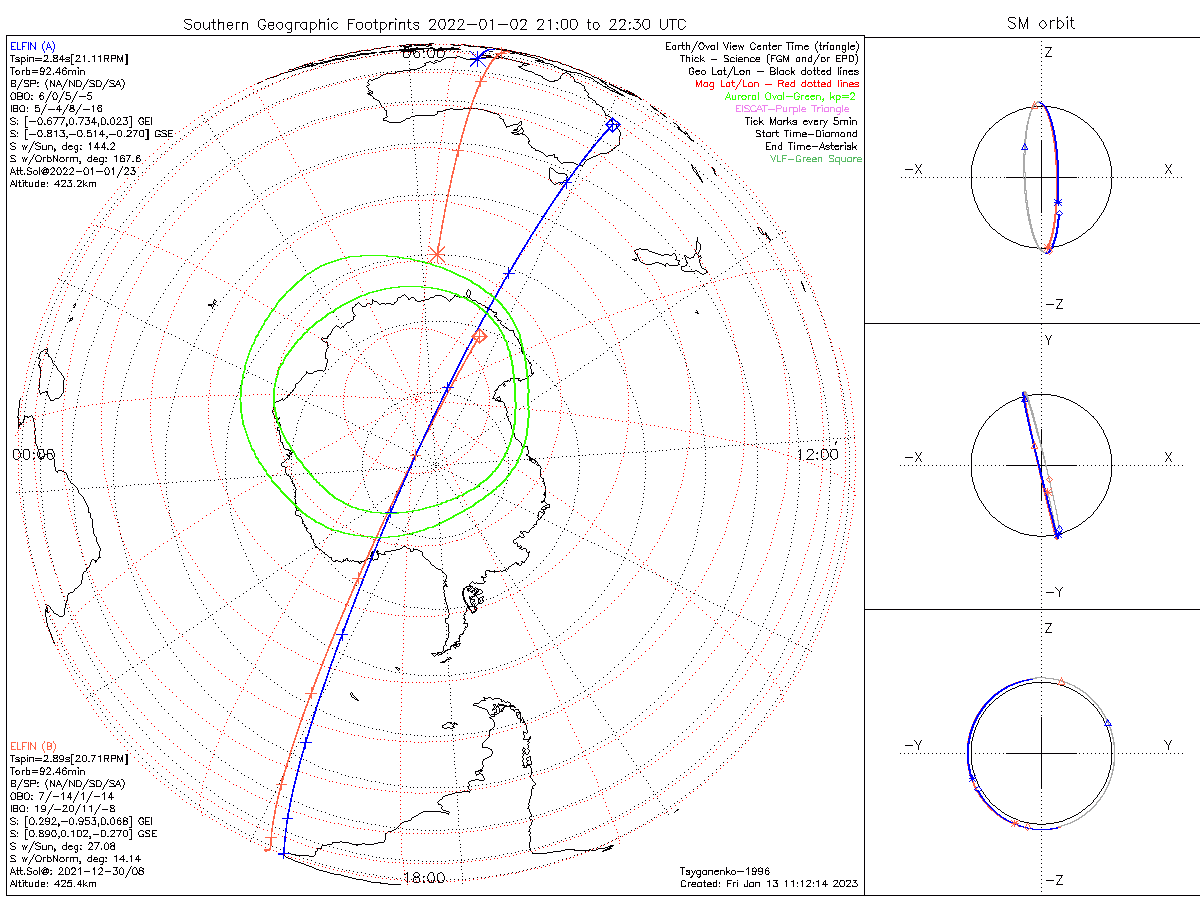Select 'S w/OrbNorm, deg: 167.6'
The image size is (1200, 900).
pyautogui.click(x=75, y=158)
